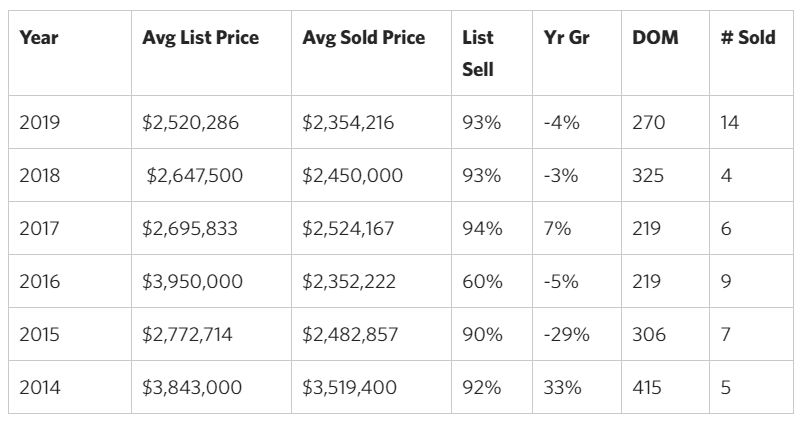Viewport: 803px width, 423px height.
Task: Click the # Sold column header
Action: (x=748, y=38)
